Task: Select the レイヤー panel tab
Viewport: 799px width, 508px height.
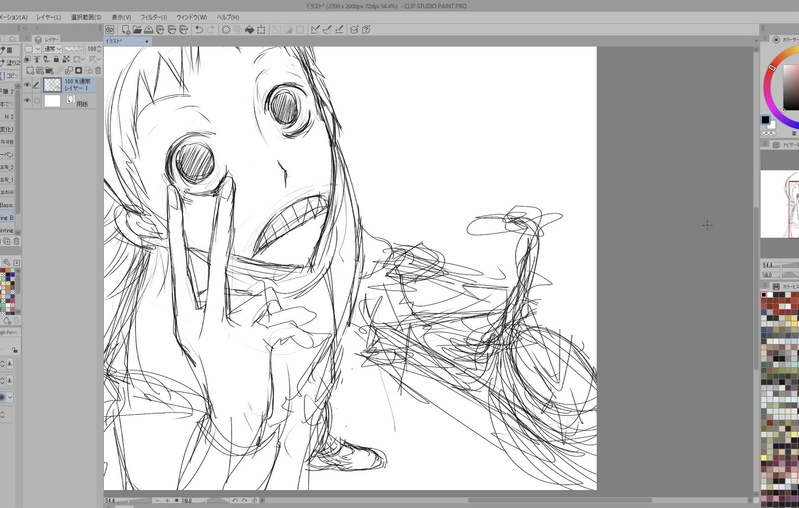Action: 46,39
